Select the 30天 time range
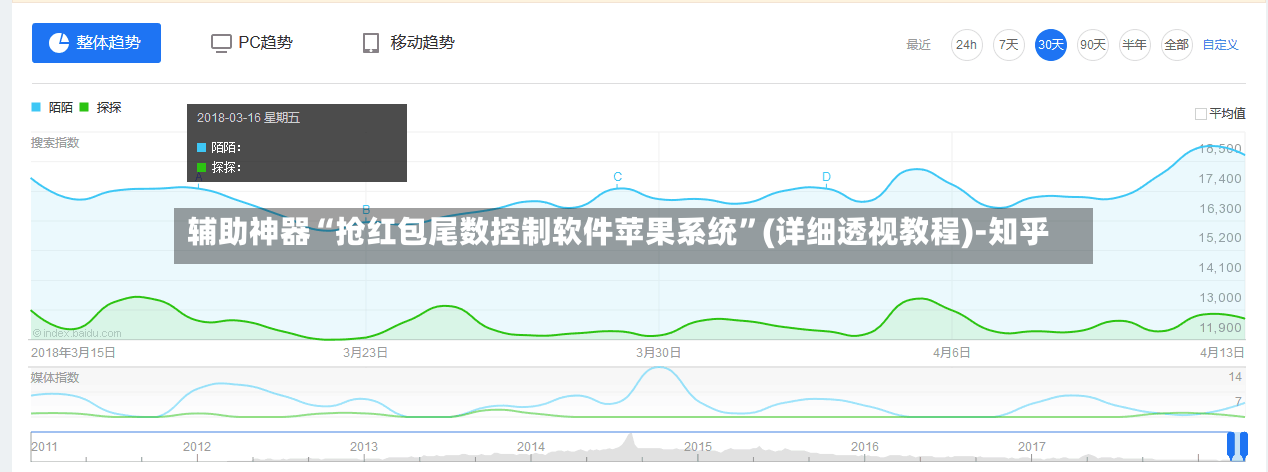This screenshot has height=472, width=1268. (x=1050, y=45)
